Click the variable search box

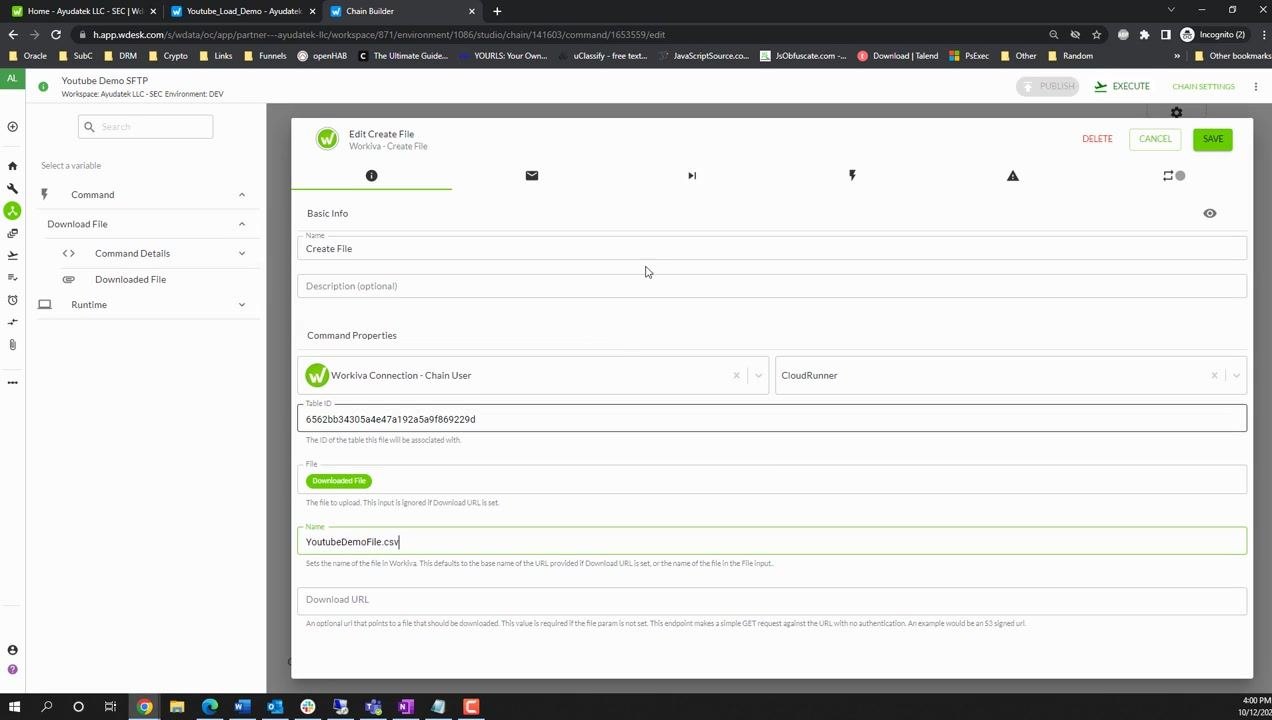(146, 127)
